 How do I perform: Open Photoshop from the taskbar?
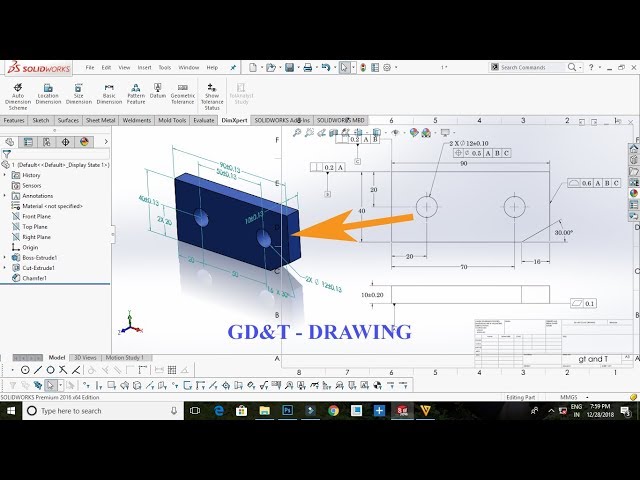point(287,411)
